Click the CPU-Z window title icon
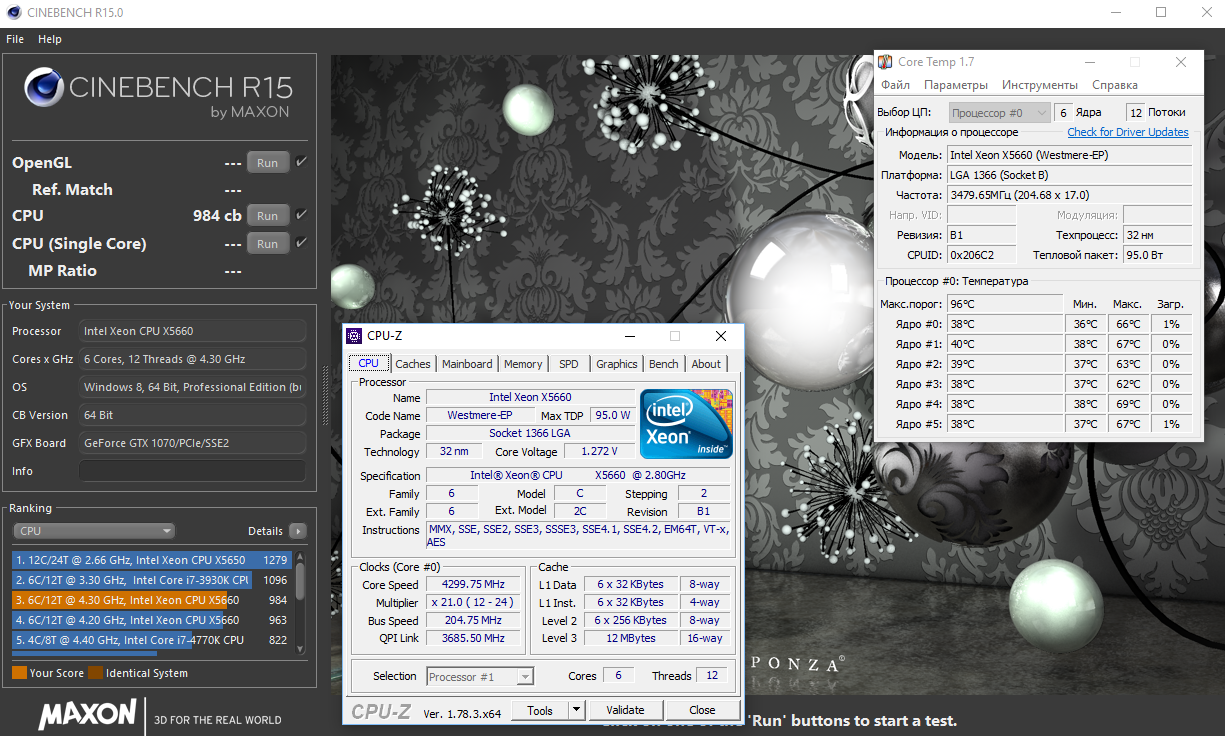1225x736 pixels. (355, 336)
